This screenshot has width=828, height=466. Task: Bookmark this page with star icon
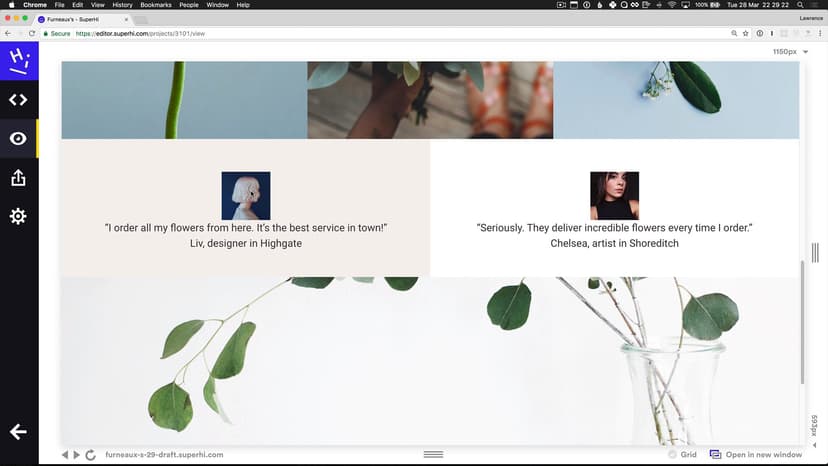click(746, 33)
